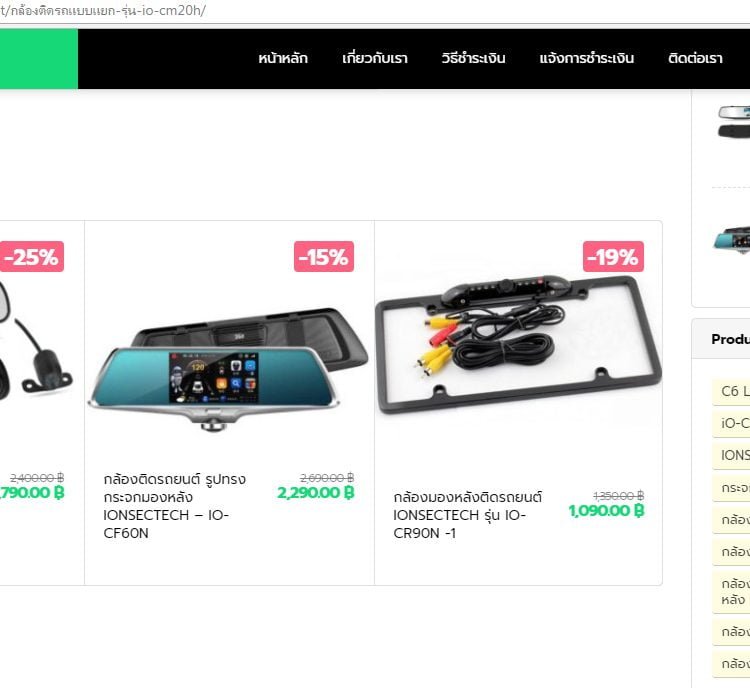Open the เกี่ยวกับเรา menu item
750x688 pixels.
pyautogui.click(x=375, y=58)
